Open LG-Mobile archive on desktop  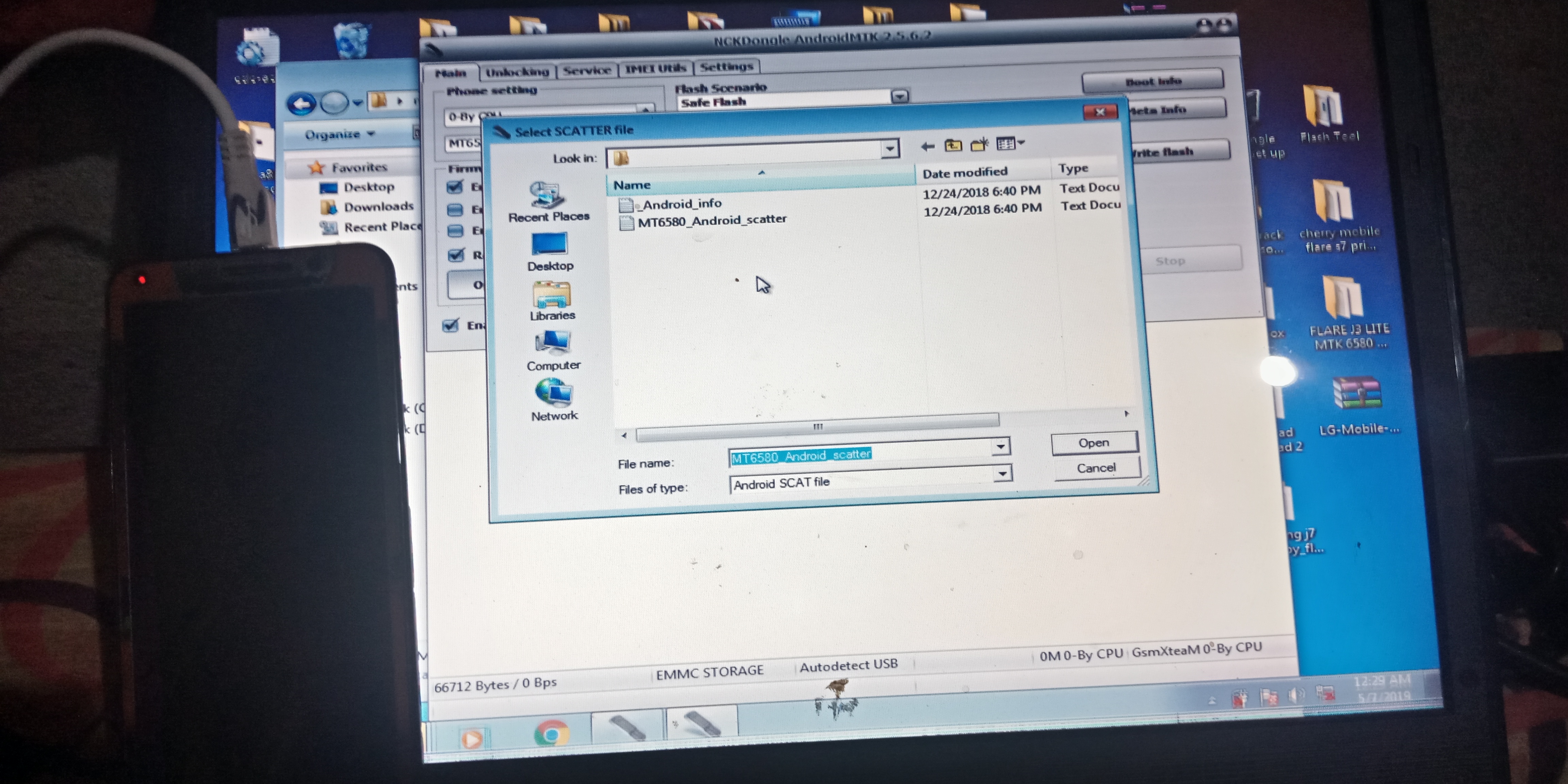click(1358, 405)
